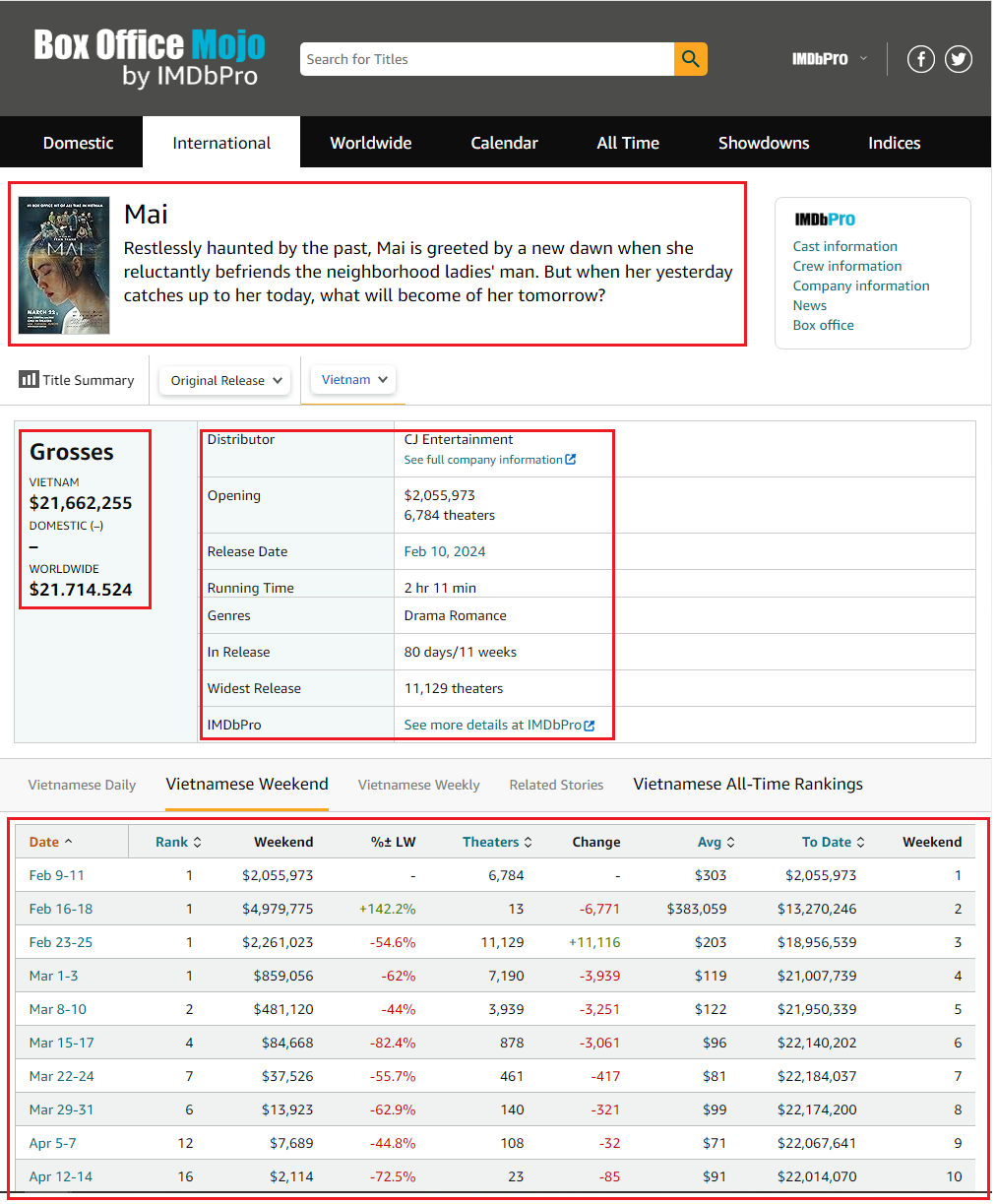
Task: Click the Feb 10, 2024 release date link
Action: 445,551
